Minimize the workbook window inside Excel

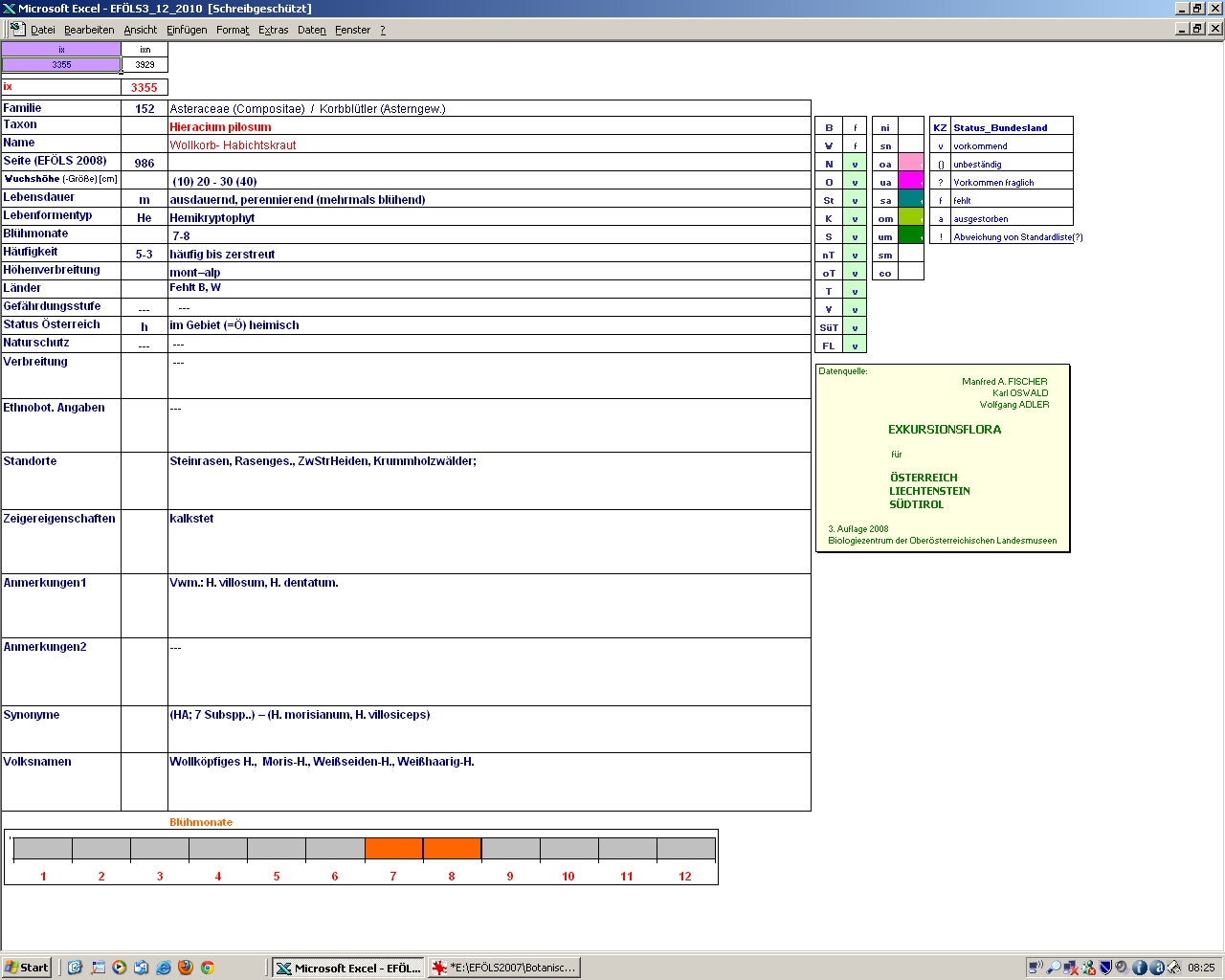[1182, 29]
